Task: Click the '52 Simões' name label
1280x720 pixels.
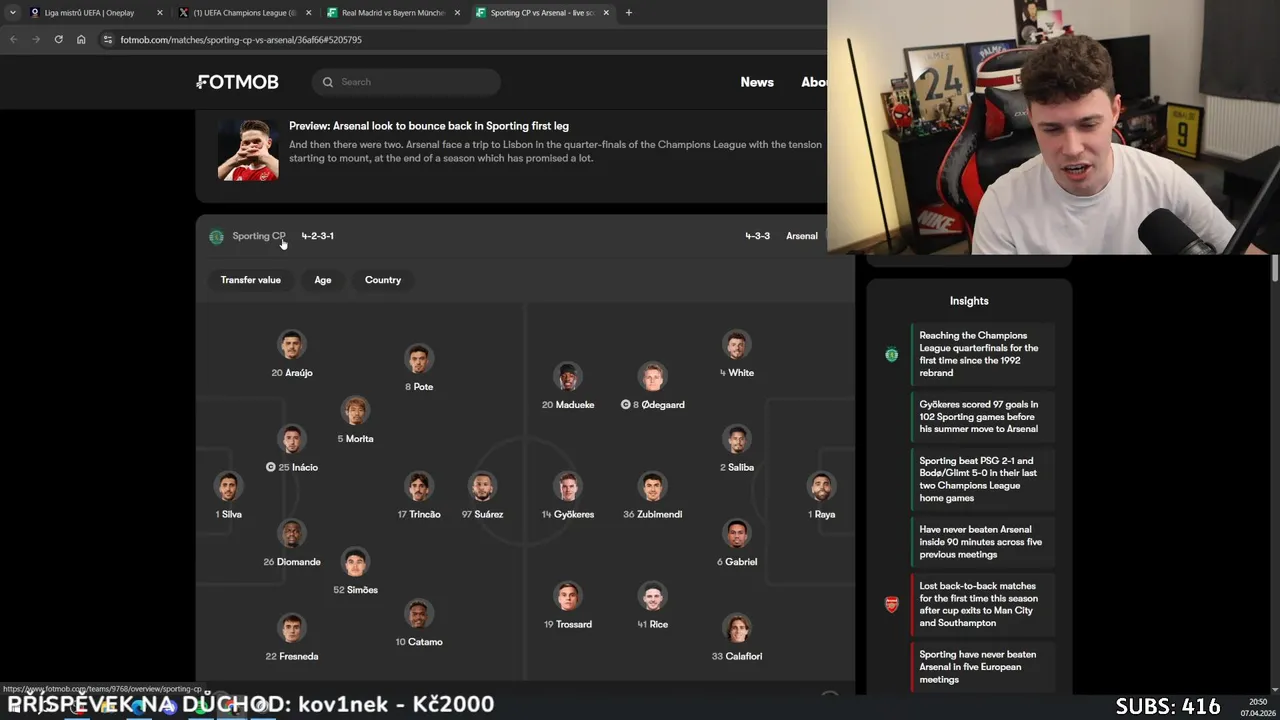Action: click(x=355, y=590)
